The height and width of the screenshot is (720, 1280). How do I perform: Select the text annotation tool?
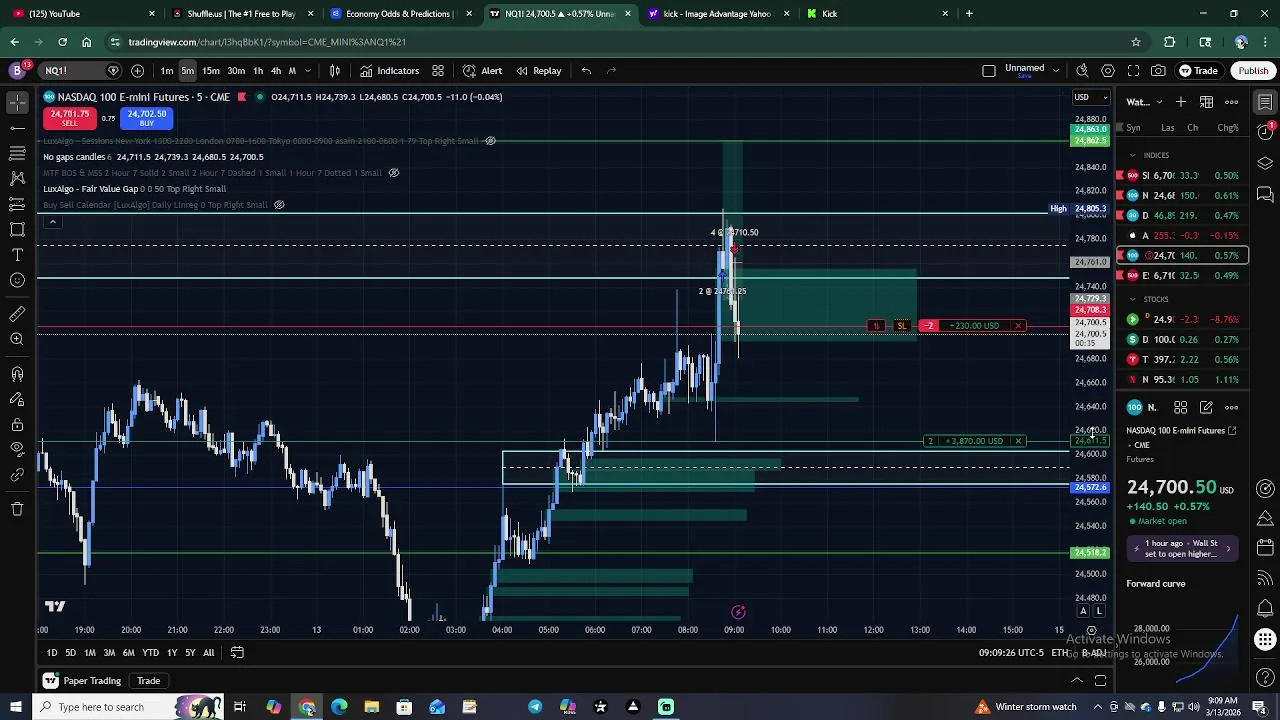[x=17, y=255]
